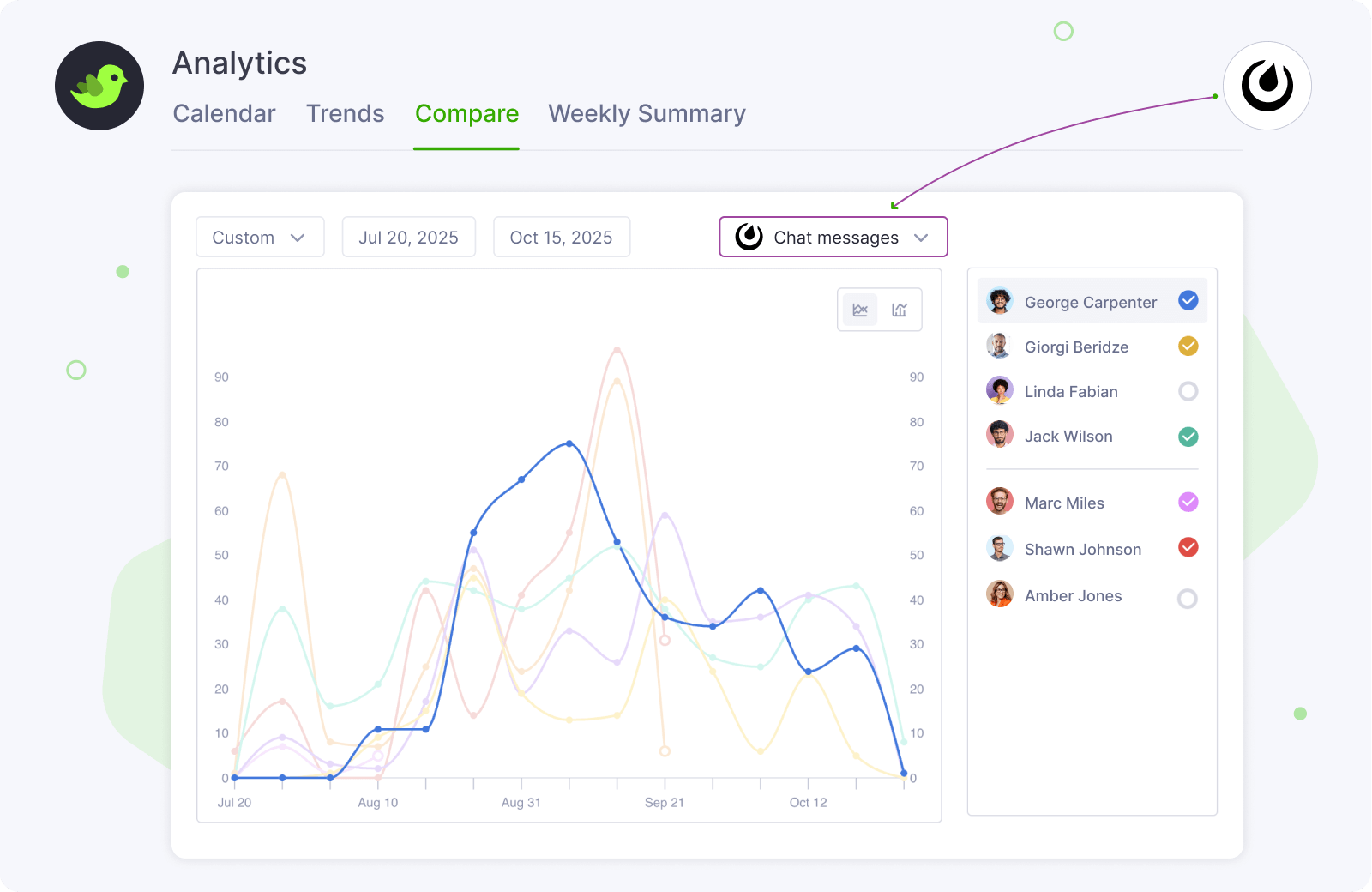Click the chevron beside Custom
Screen dimensions: 1372x892
[298, 238]
